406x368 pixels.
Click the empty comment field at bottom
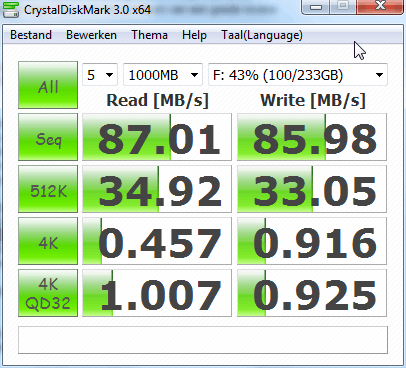[203, 340]
